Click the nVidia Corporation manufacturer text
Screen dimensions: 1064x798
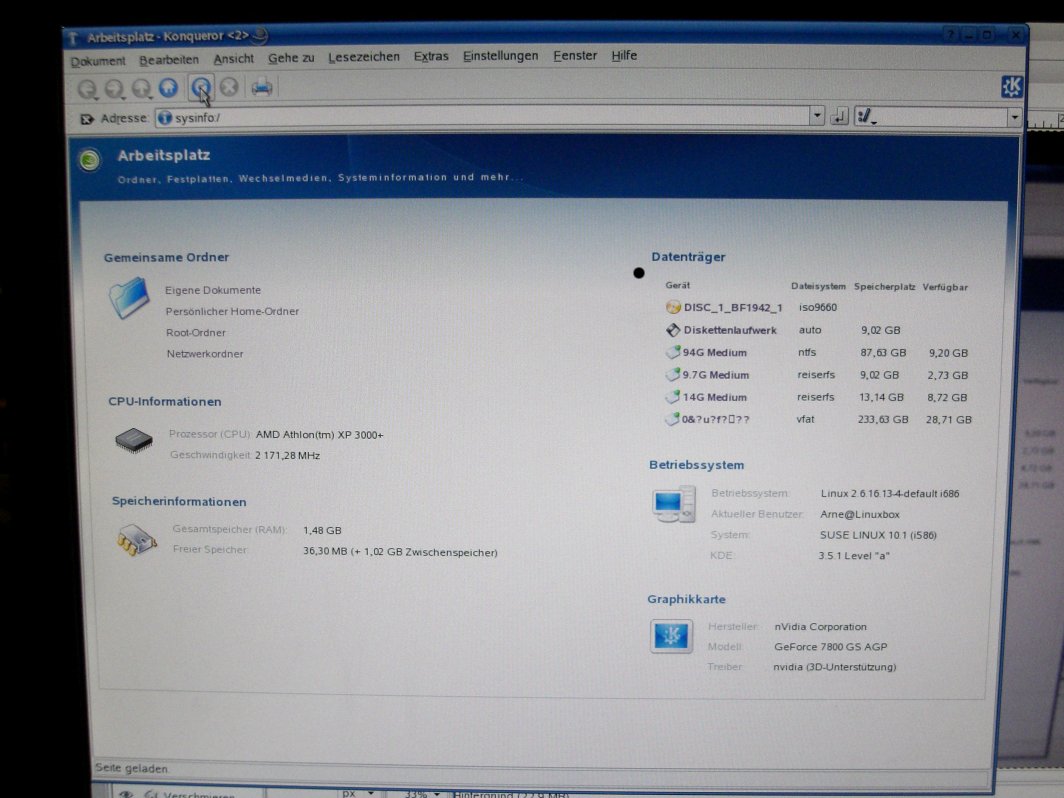pyautogui.click(x=820, y=626)
